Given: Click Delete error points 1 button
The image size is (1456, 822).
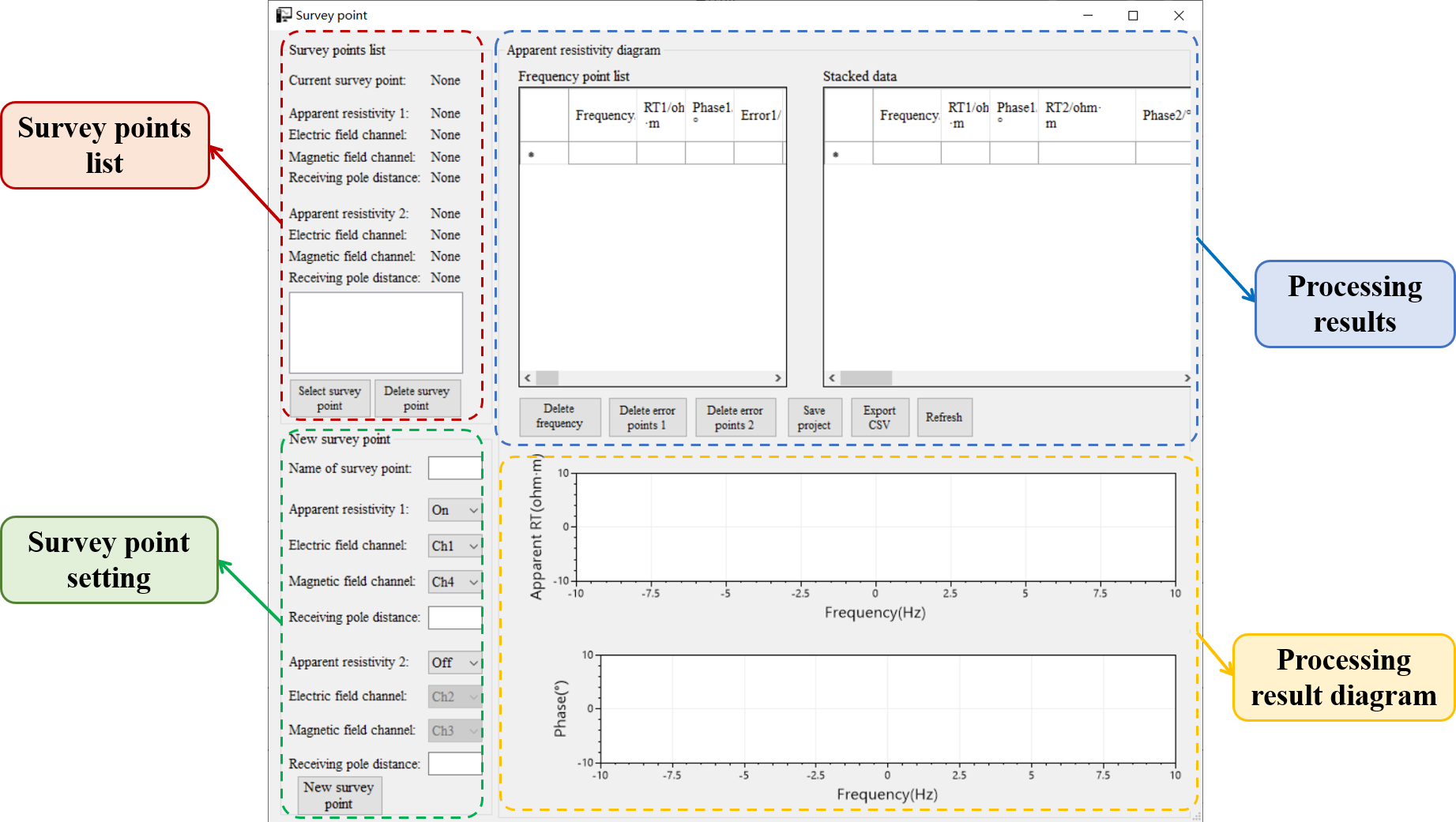Looking at the screenshot, I should 647,418.
